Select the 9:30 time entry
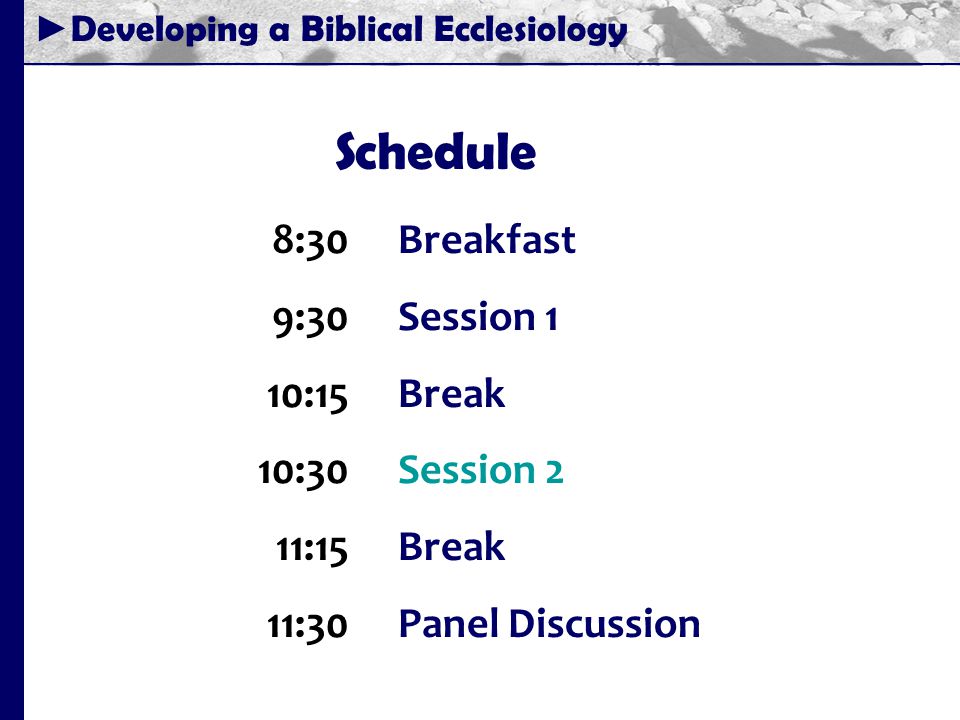 (x=310, y=319)
